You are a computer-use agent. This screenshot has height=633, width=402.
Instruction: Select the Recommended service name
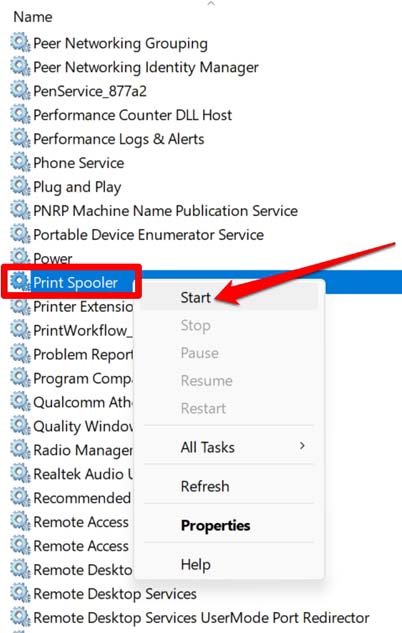[82, 498]
